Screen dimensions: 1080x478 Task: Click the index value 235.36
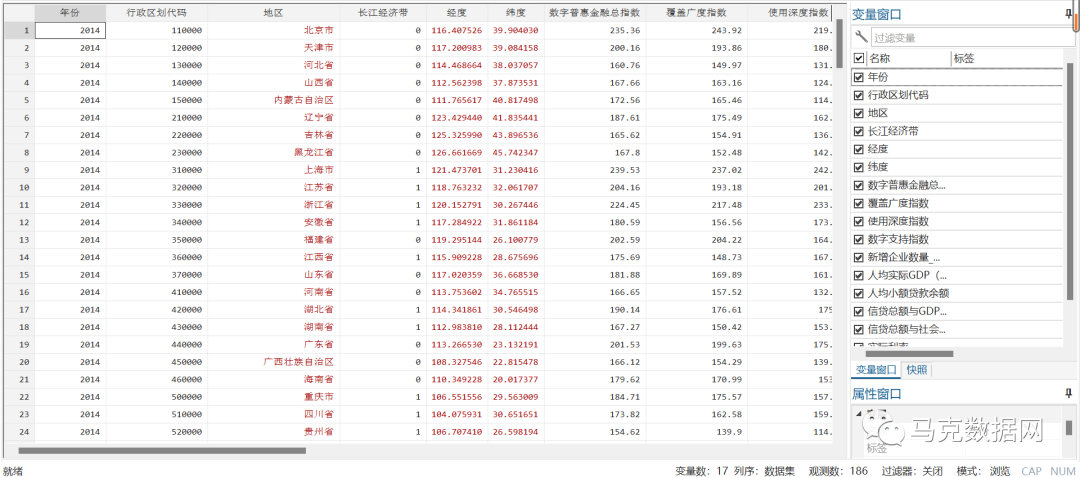coord(596,30)
